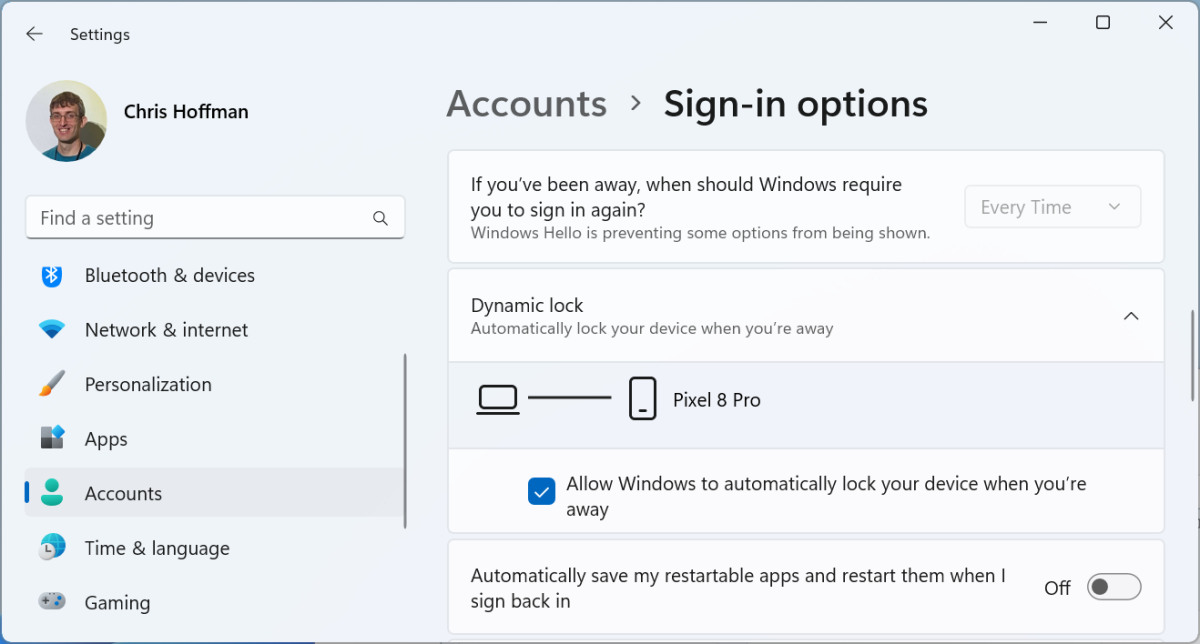
Task: Click Accounts breadcrumb link
Action: (527, 104)
